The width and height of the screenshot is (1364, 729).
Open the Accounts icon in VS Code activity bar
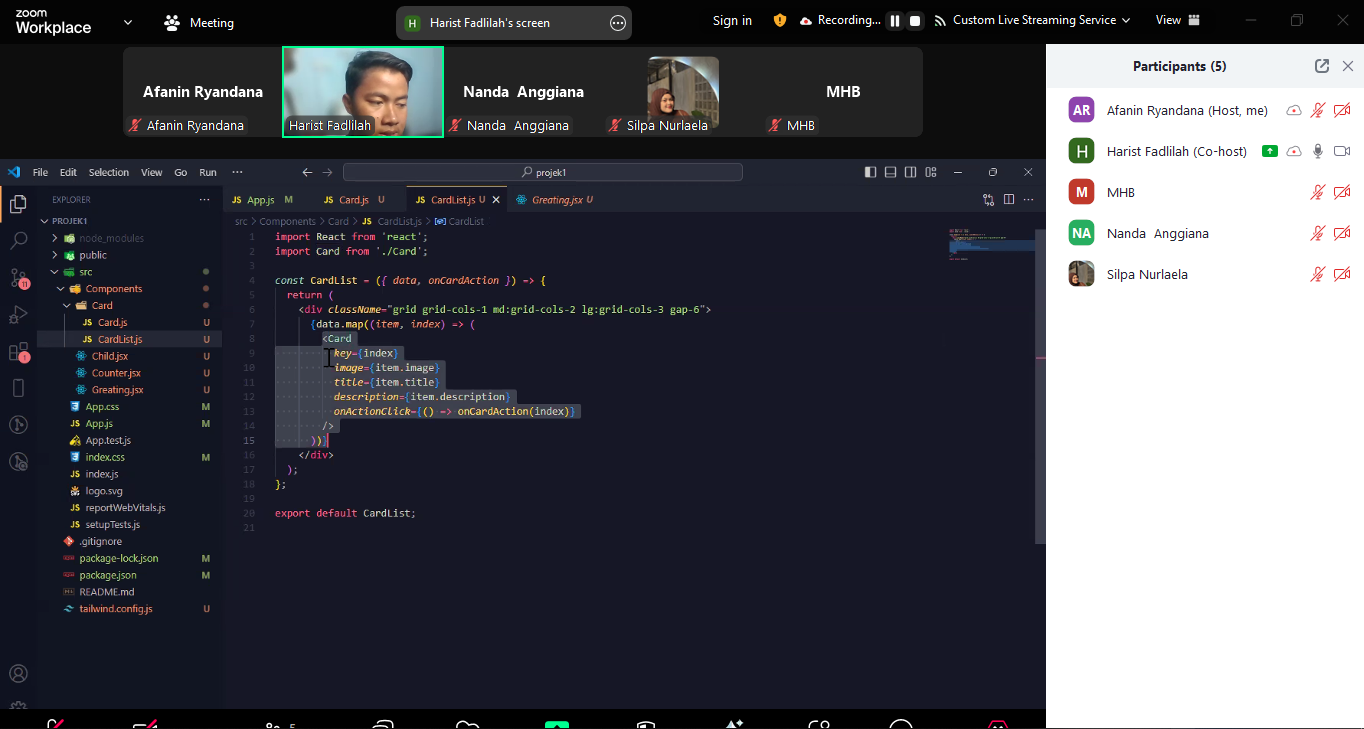click(x=18, y=674)
